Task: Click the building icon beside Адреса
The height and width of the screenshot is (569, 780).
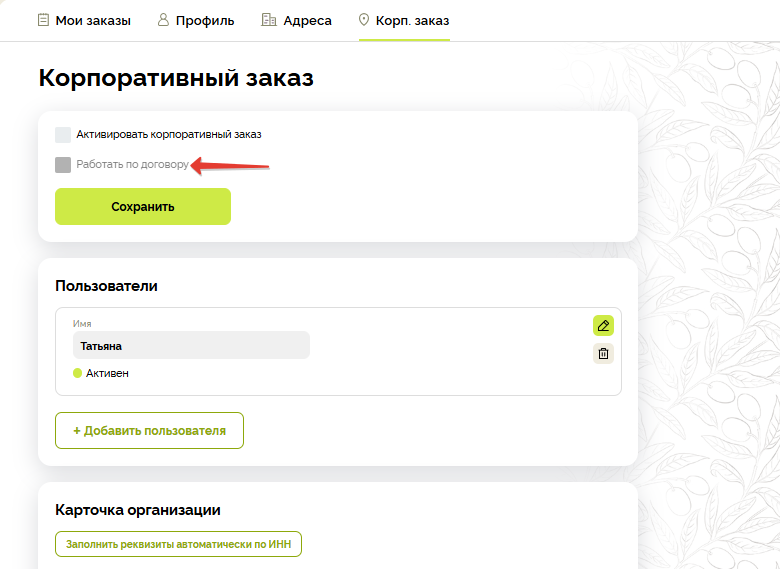Action: point(268,20)
